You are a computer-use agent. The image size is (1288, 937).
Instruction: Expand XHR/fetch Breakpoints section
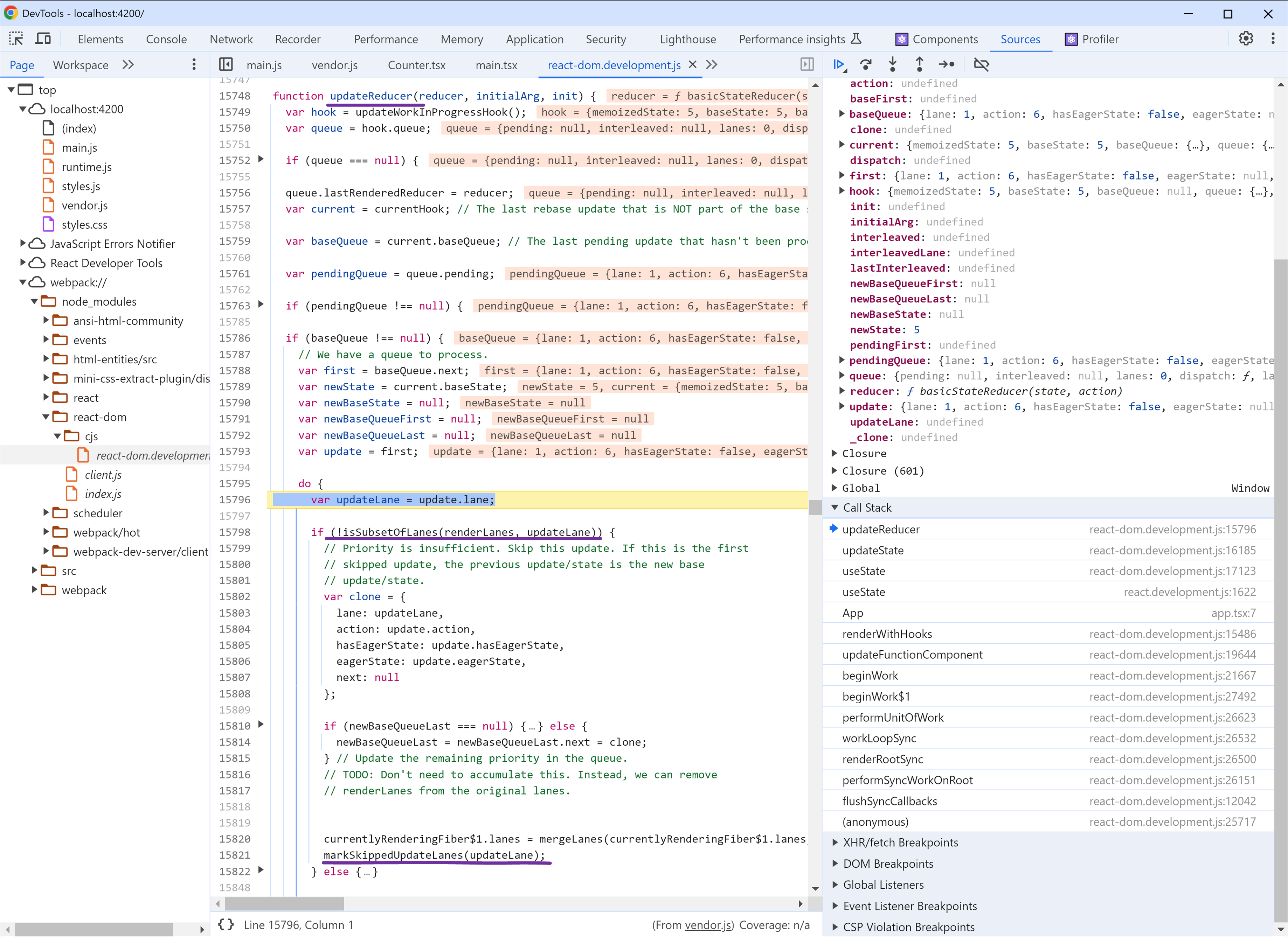835,842
